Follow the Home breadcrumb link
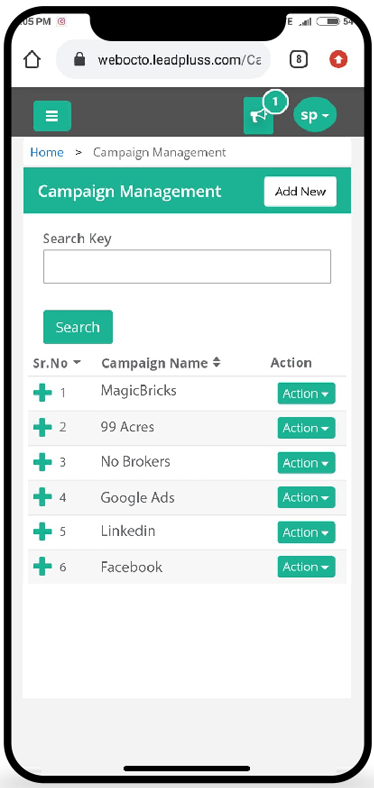Viewport: 374px width, 788px height. (47, 152)
